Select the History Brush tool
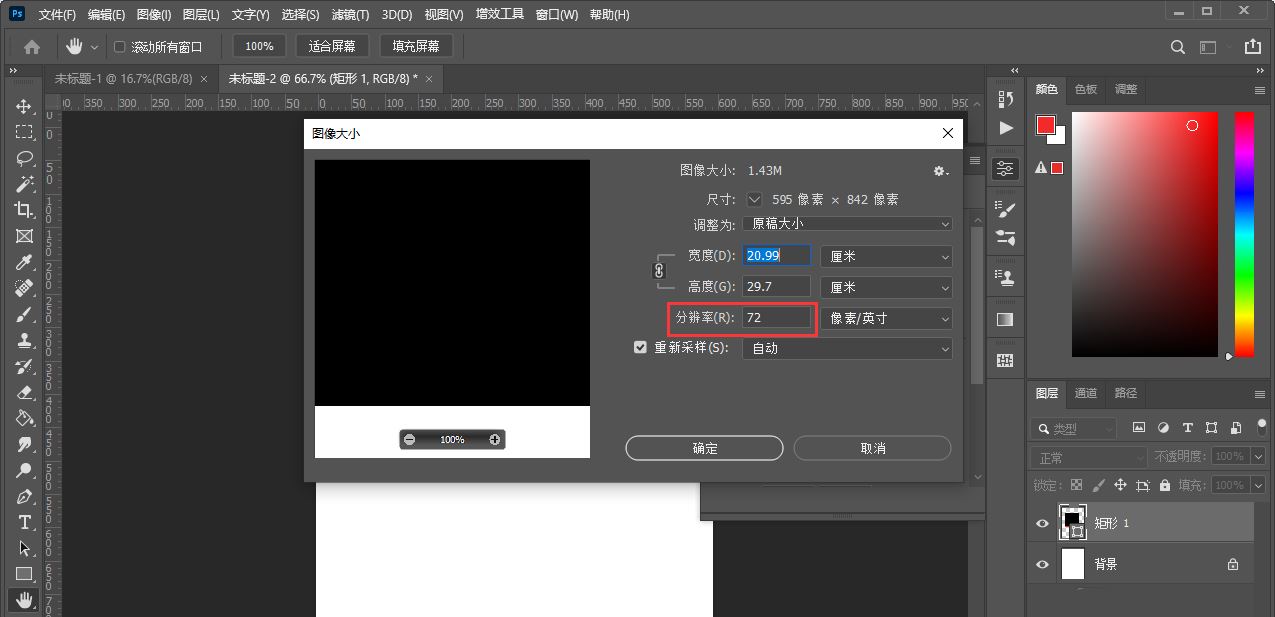 (24, 366)
